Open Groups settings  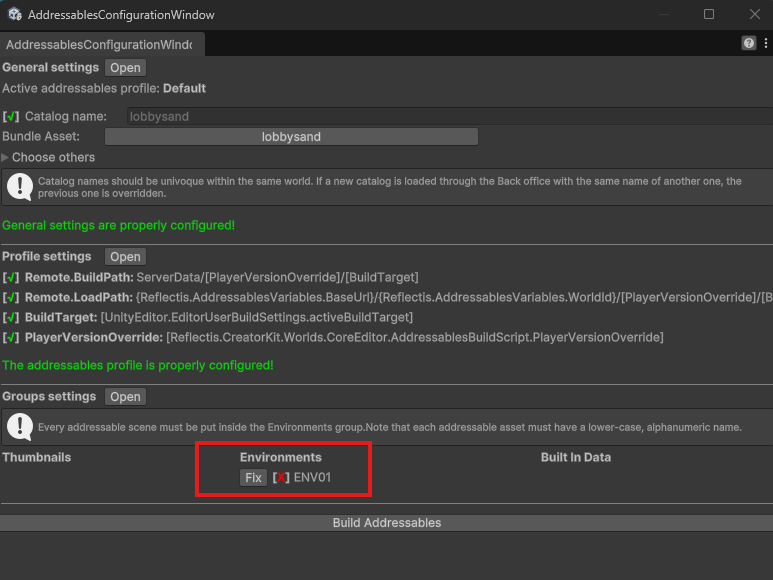tap(125, 397)
